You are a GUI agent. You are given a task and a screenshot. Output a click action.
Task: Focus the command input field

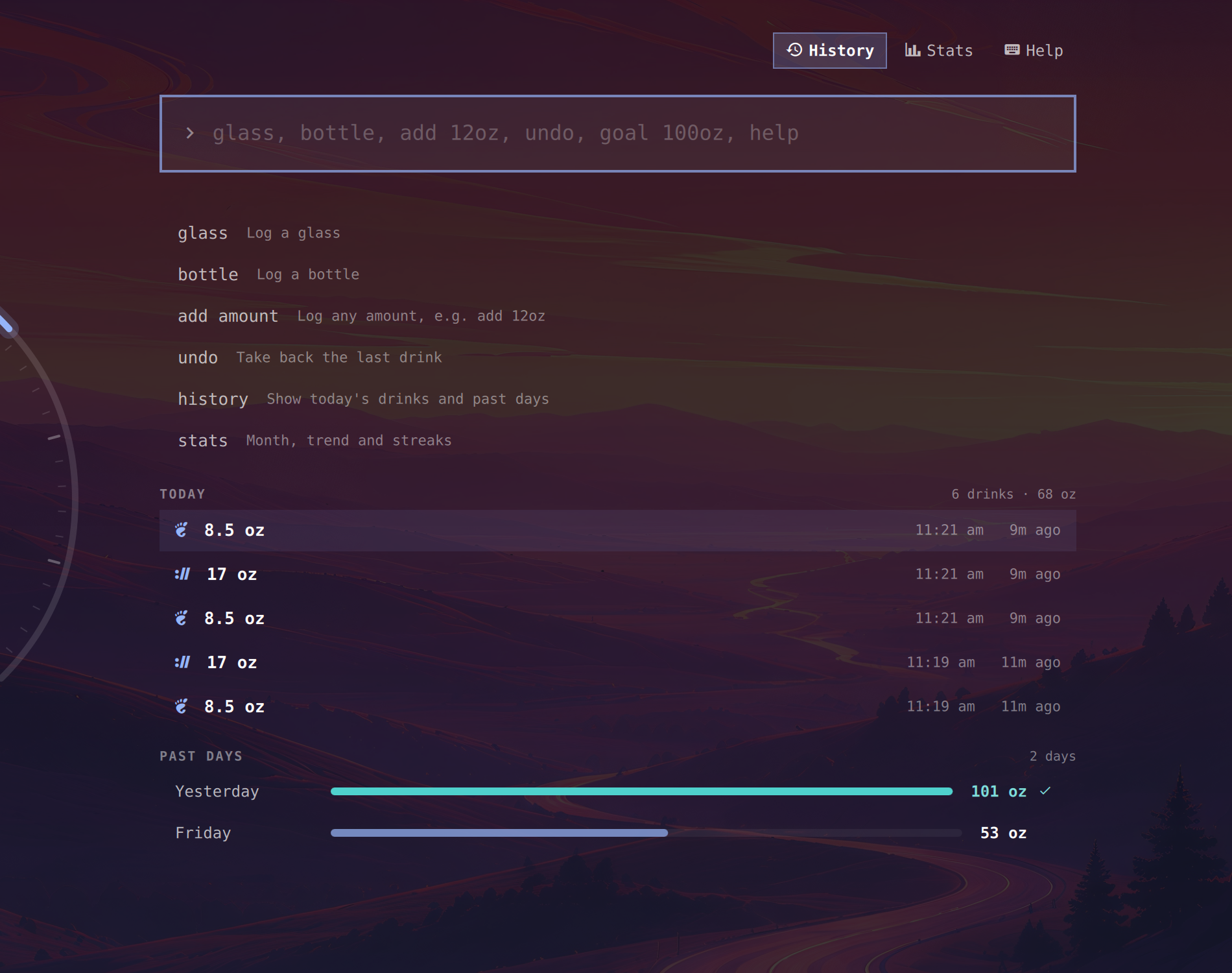pos(617,134)
